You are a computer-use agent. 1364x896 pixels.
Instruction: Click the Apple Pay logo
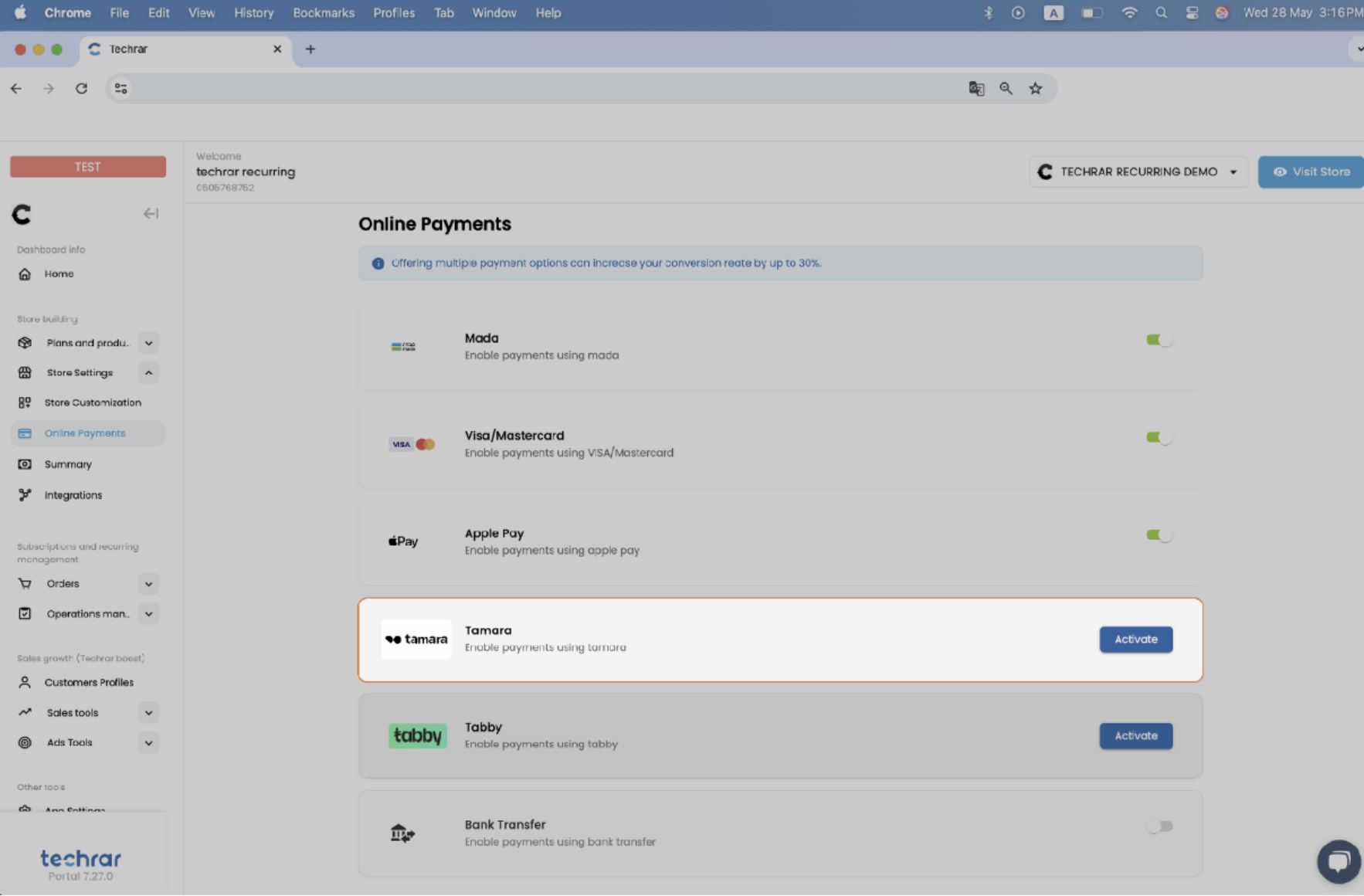(403, 541)
